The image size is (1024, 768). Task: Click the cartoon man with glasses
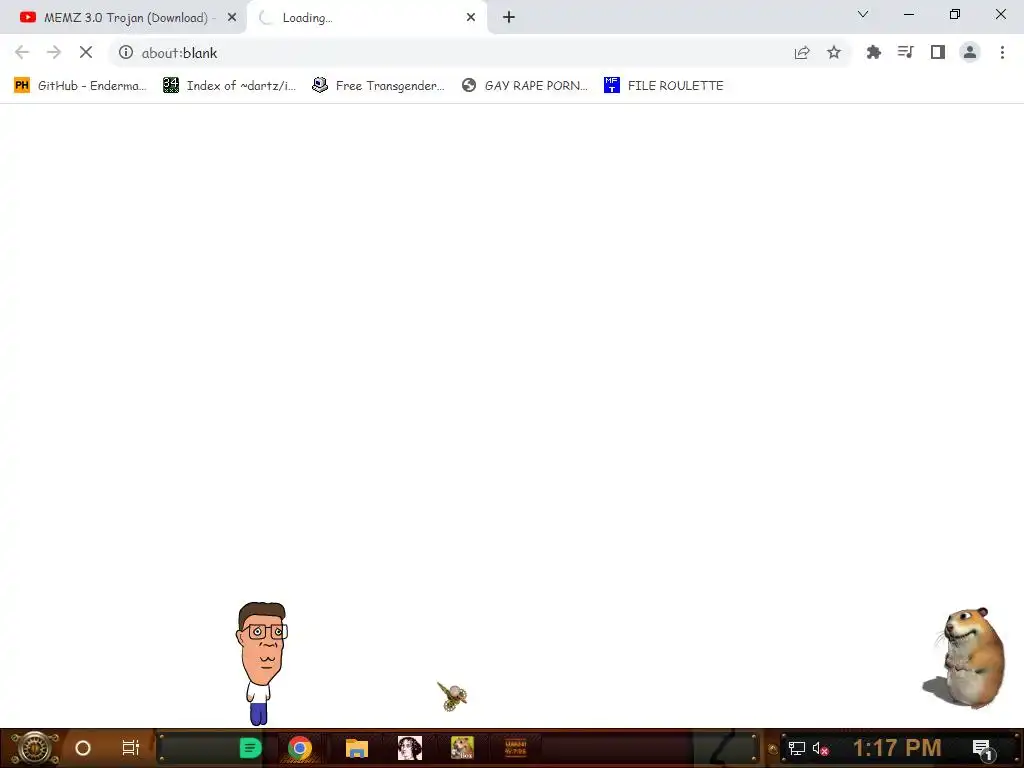click(x=261, y=664)
